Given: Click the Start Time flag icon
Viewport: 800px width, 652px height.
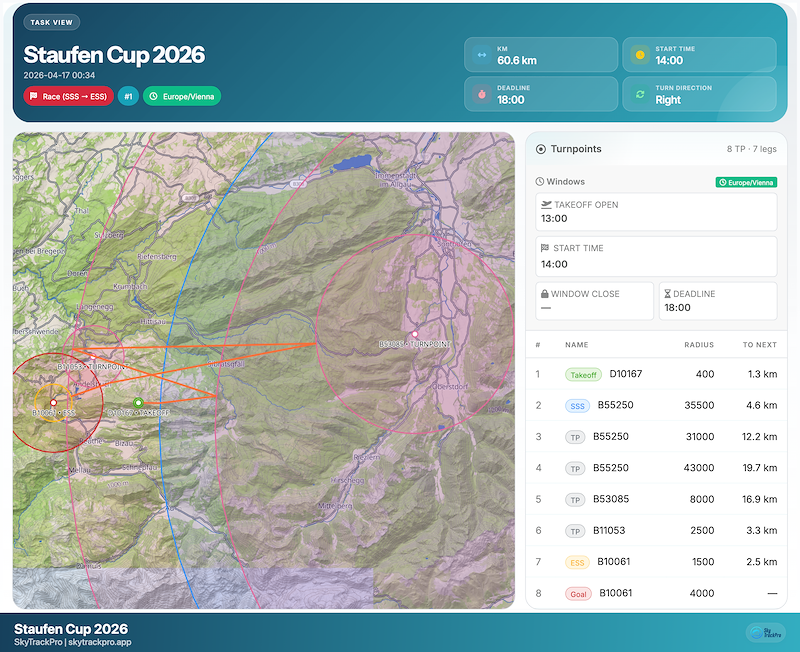Looking at the screenshot, I should (545, 247).
